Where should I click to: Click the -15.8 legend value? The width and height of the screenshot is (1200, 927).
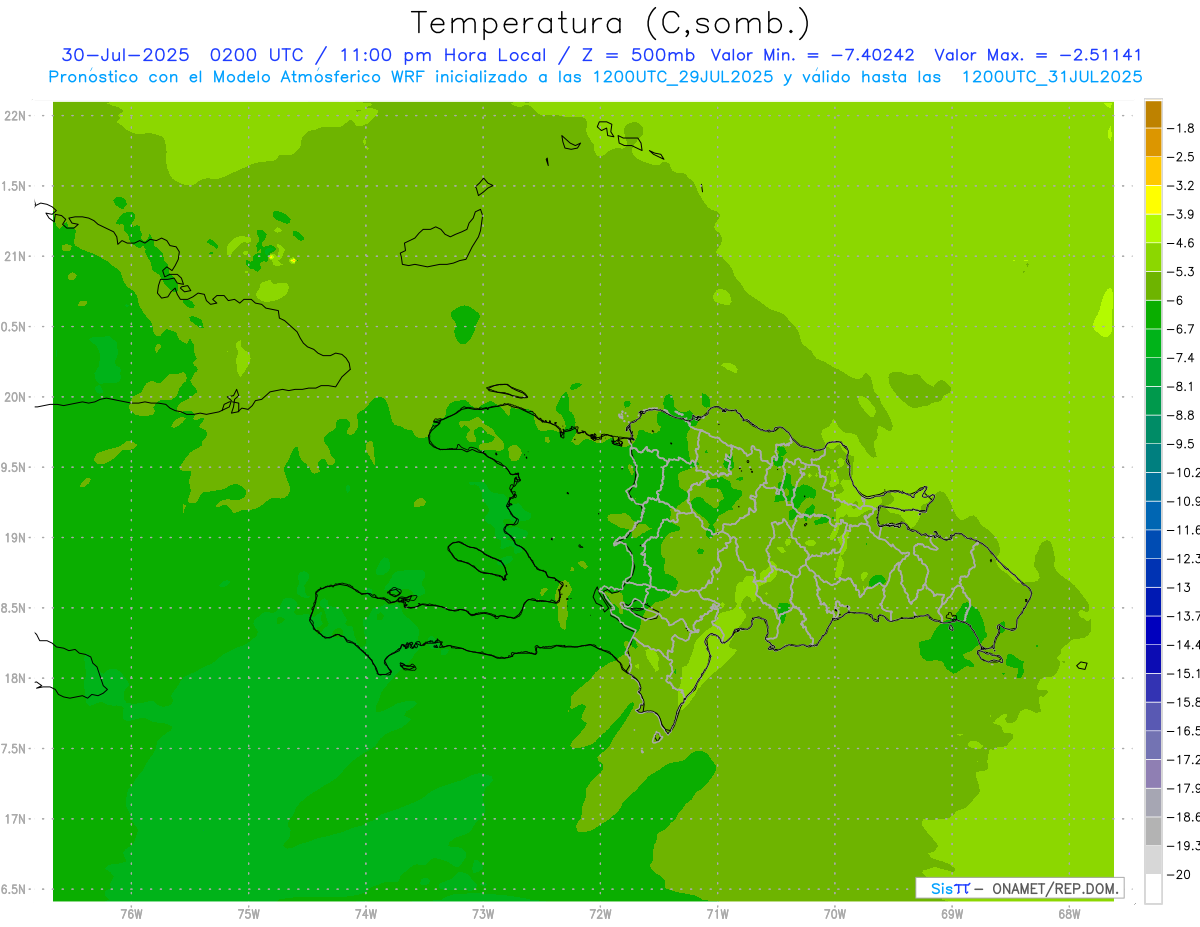pos(1184,702)
